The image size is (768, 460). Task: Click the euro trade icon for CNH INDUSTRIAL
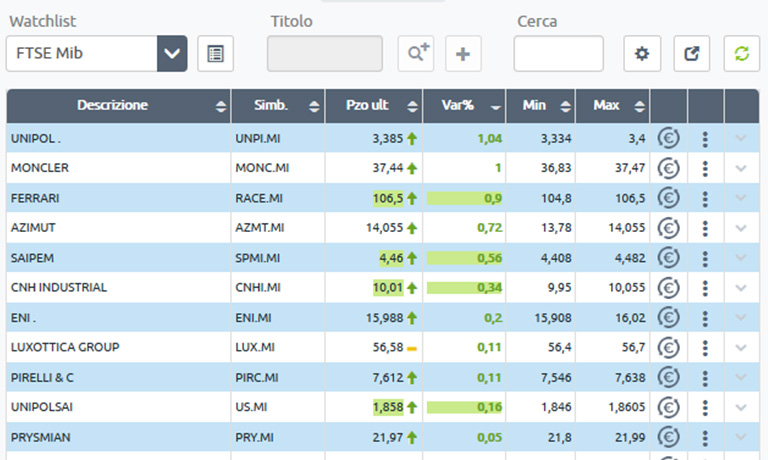[x=669, y=288]
